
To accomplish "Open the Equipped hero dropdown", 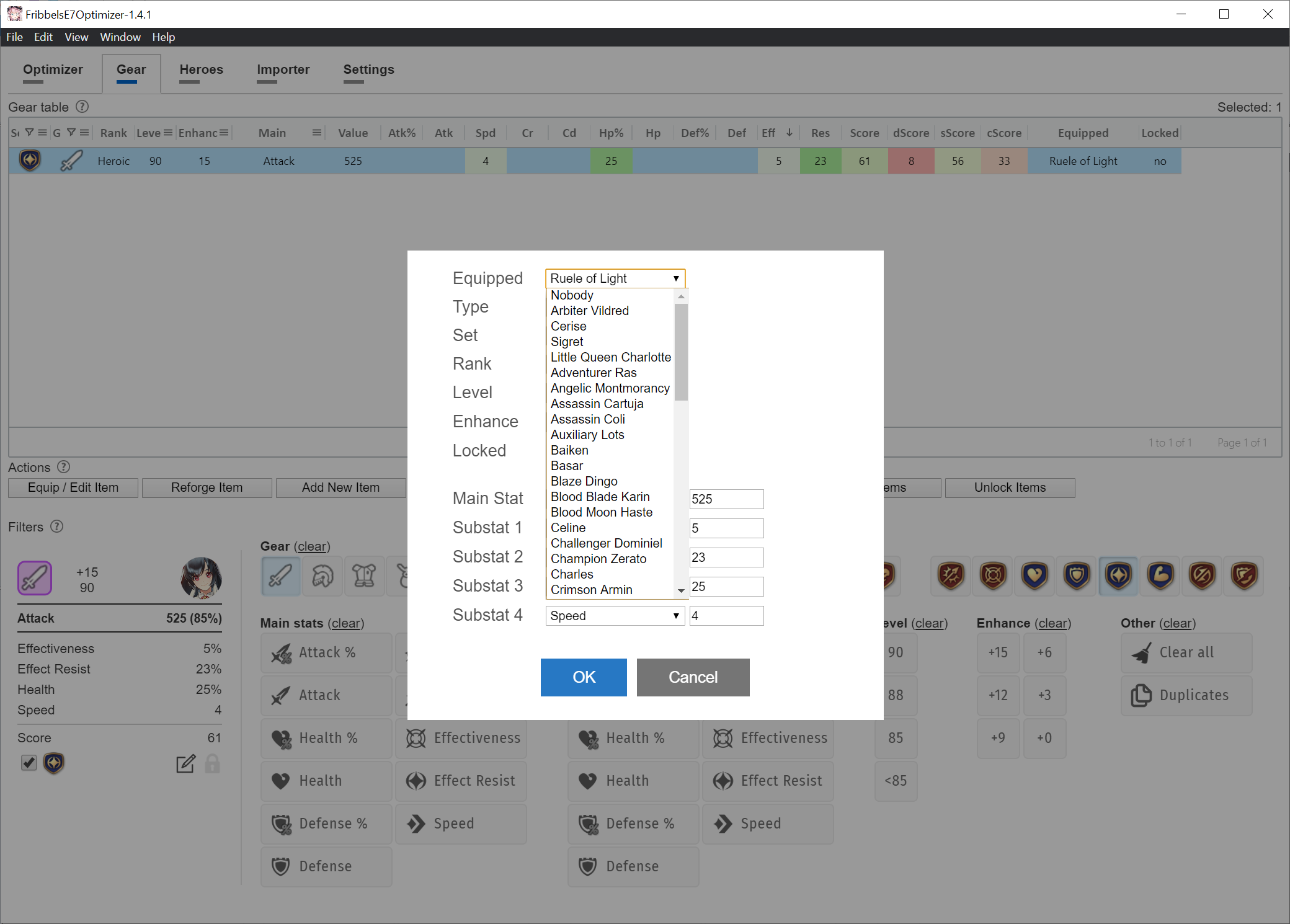I will click(615, 278).
